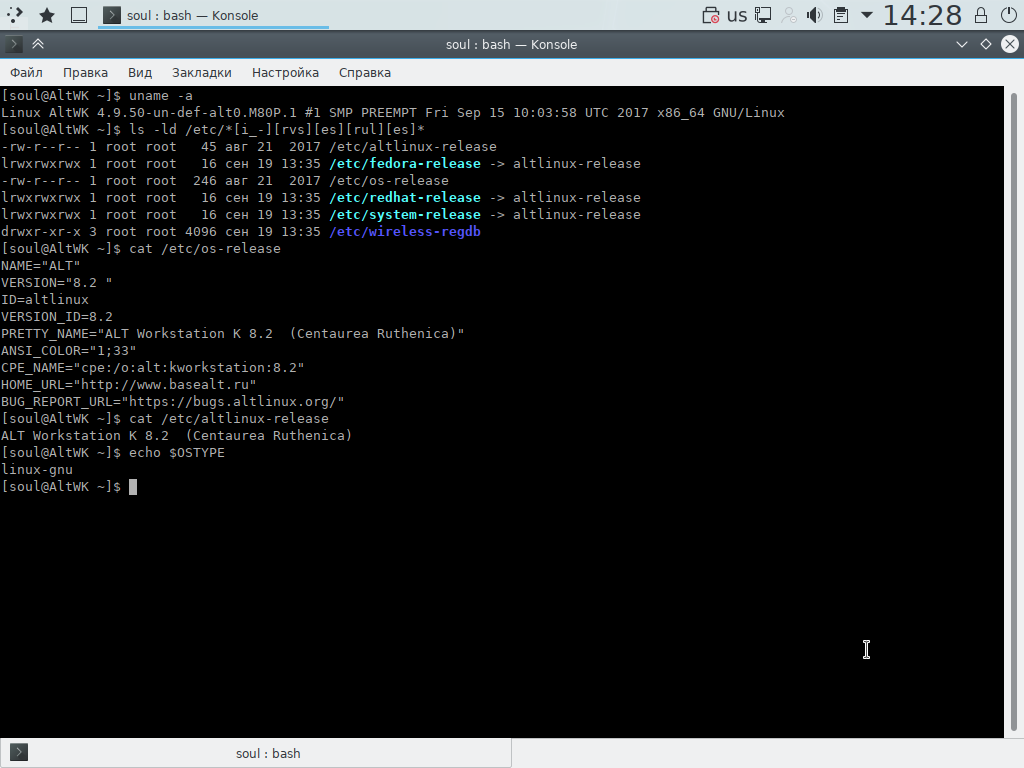The image size is (1024, 768).
Task: Click the NAME="ALT" line
Action: point(40,266)
